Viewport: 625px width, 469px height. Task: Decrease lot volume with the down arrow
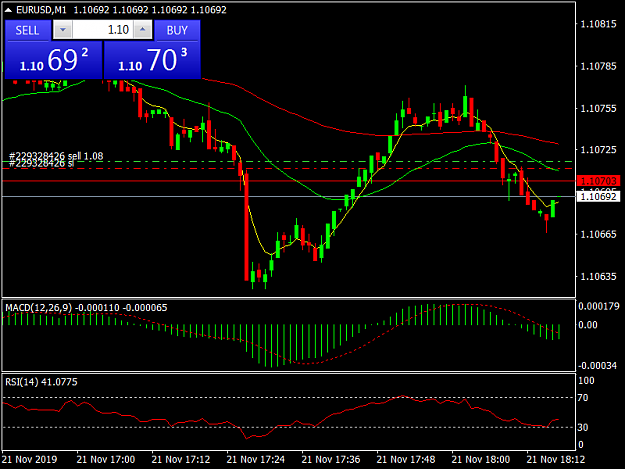tap(63, 30)
